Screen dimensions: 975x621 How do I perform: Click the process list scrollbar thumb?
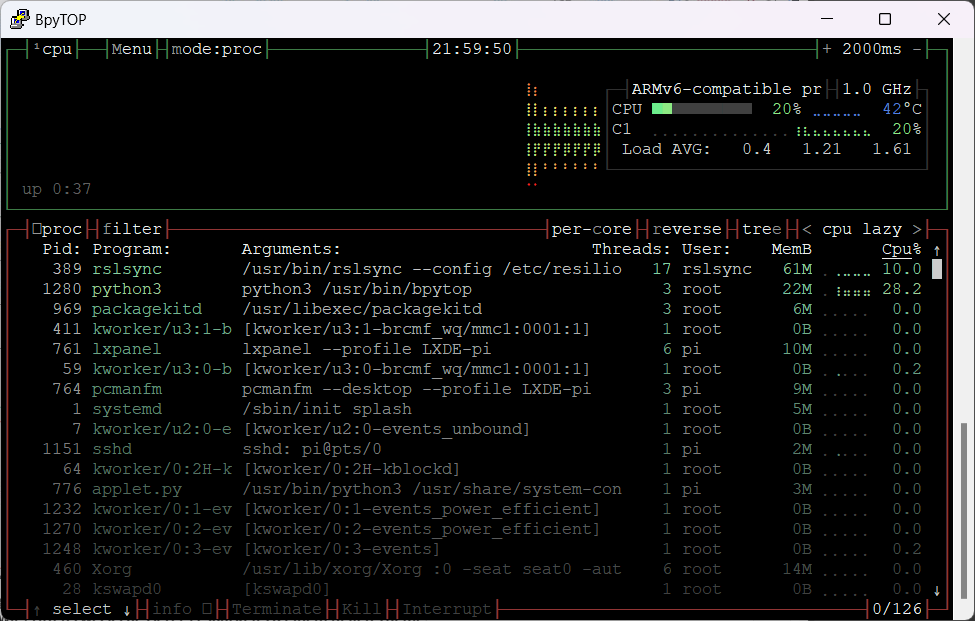937,269
